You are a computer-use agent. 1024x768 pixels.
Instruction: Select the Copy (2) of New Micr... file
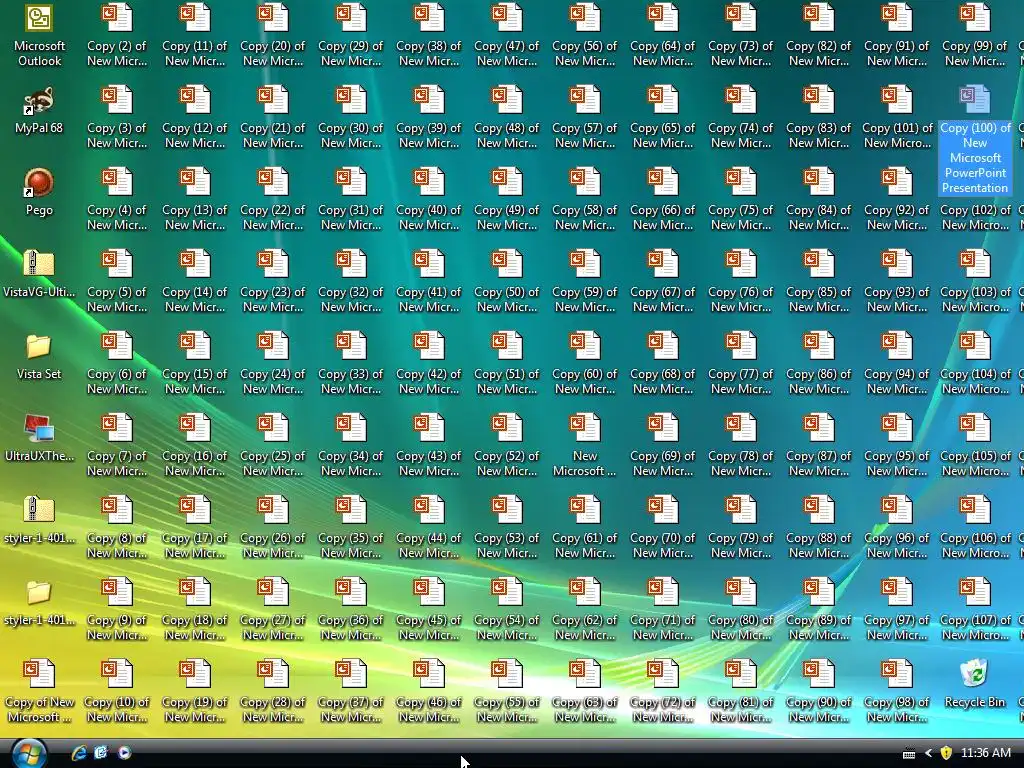click(x=117, y=36)
